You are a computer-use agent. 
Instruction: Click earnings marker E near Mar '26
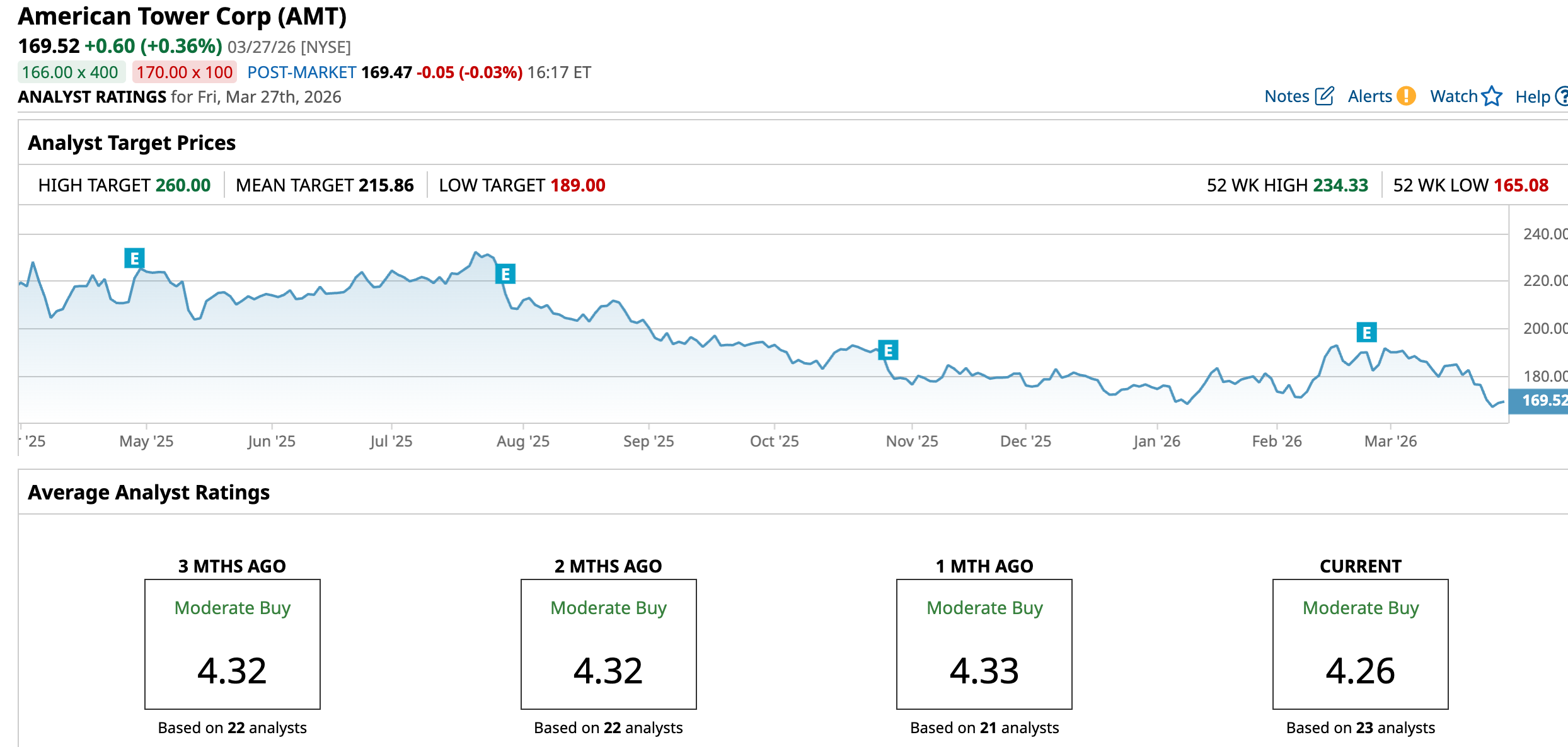pos(1366,332)
